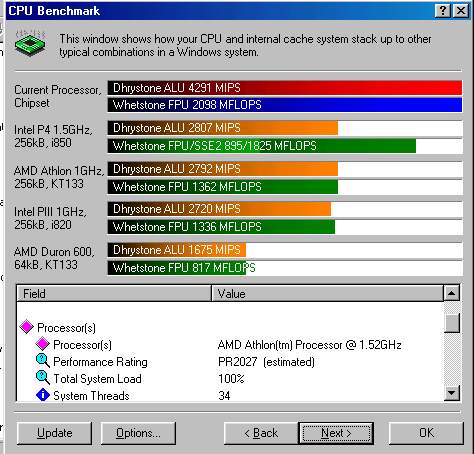Click the blue info icon beside System Threads

(42, 395)
